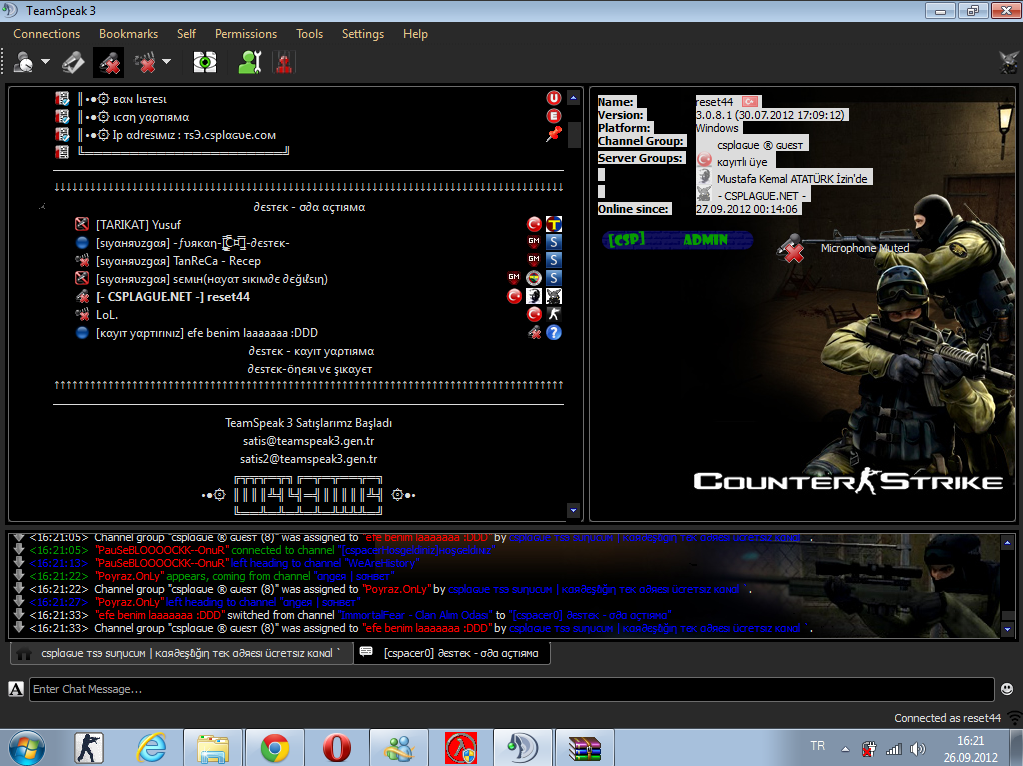Click the contacts manager toolbar icon
1023x766 pixels.
[249, 63]
